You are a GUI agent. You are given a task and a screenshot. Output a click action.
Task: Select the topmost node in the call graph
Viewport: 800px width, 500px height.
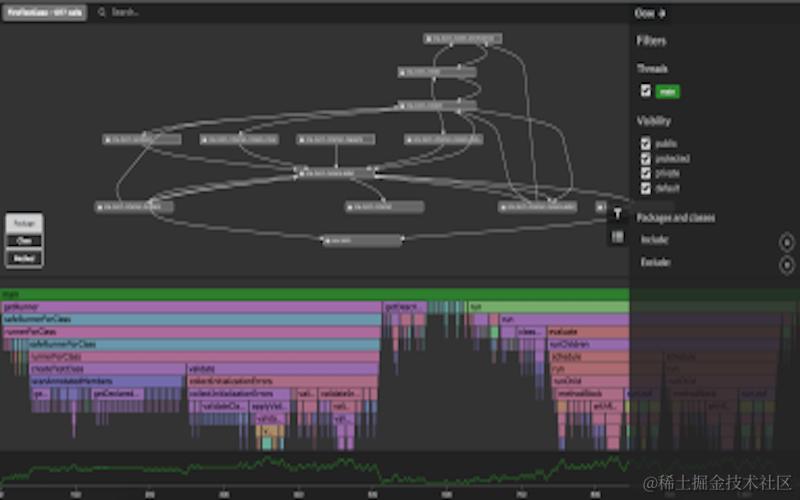point(462,38)
